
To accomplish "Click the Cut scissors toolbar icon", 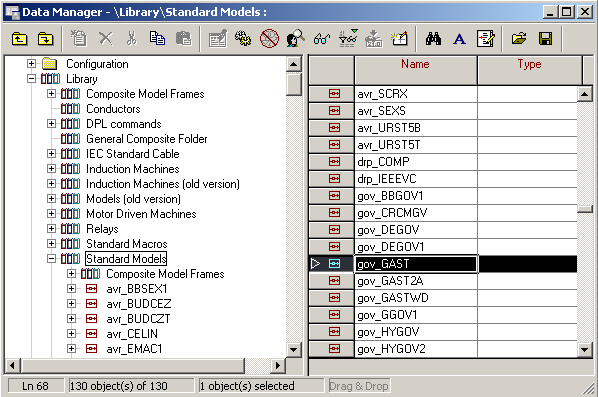I will [132, 39].
